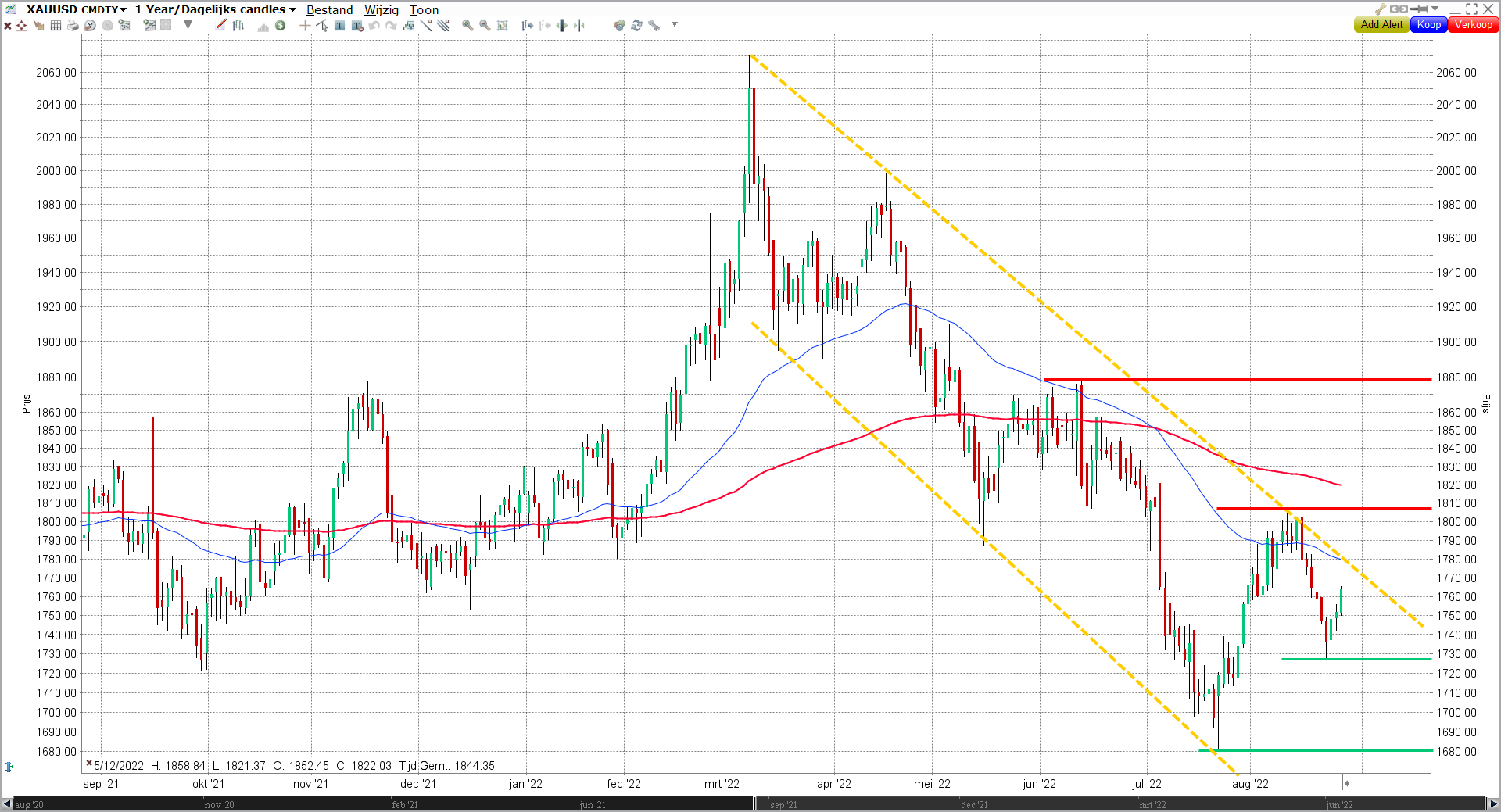Viewport: 1501px width, 812px height.
Task: Click the scroll left arrow on time scrollbar
Action: coord(7,804)
